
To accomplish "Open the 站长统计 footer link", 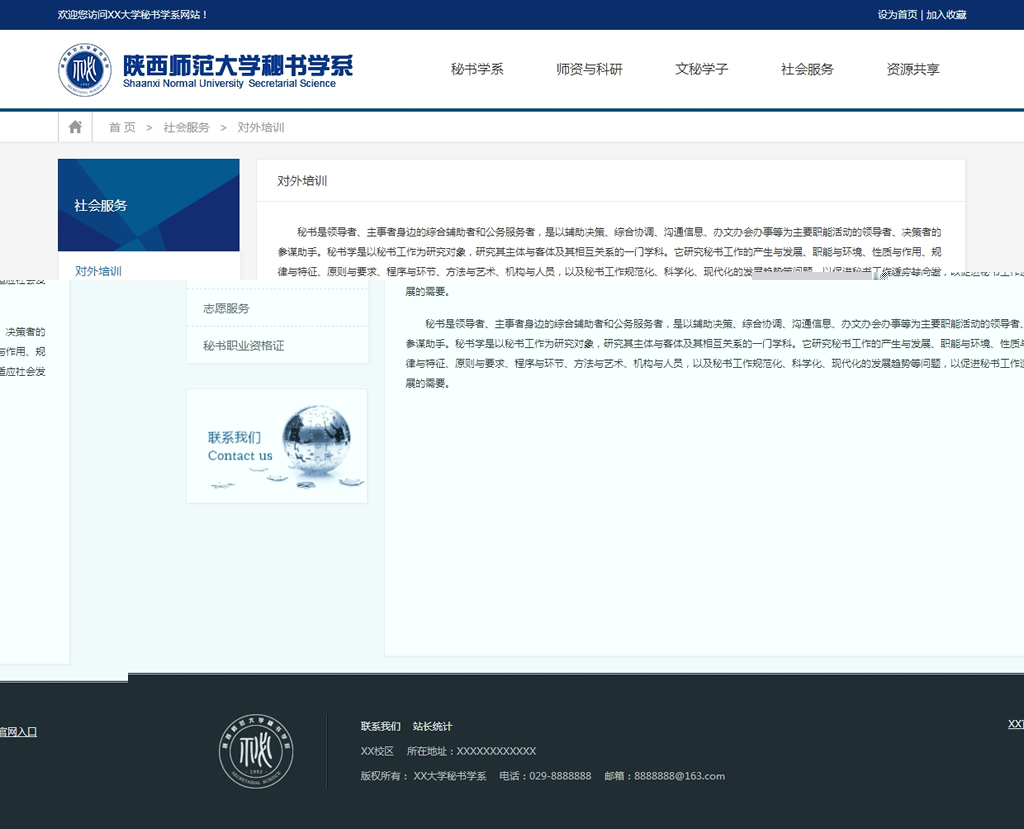I will [433, 726].
